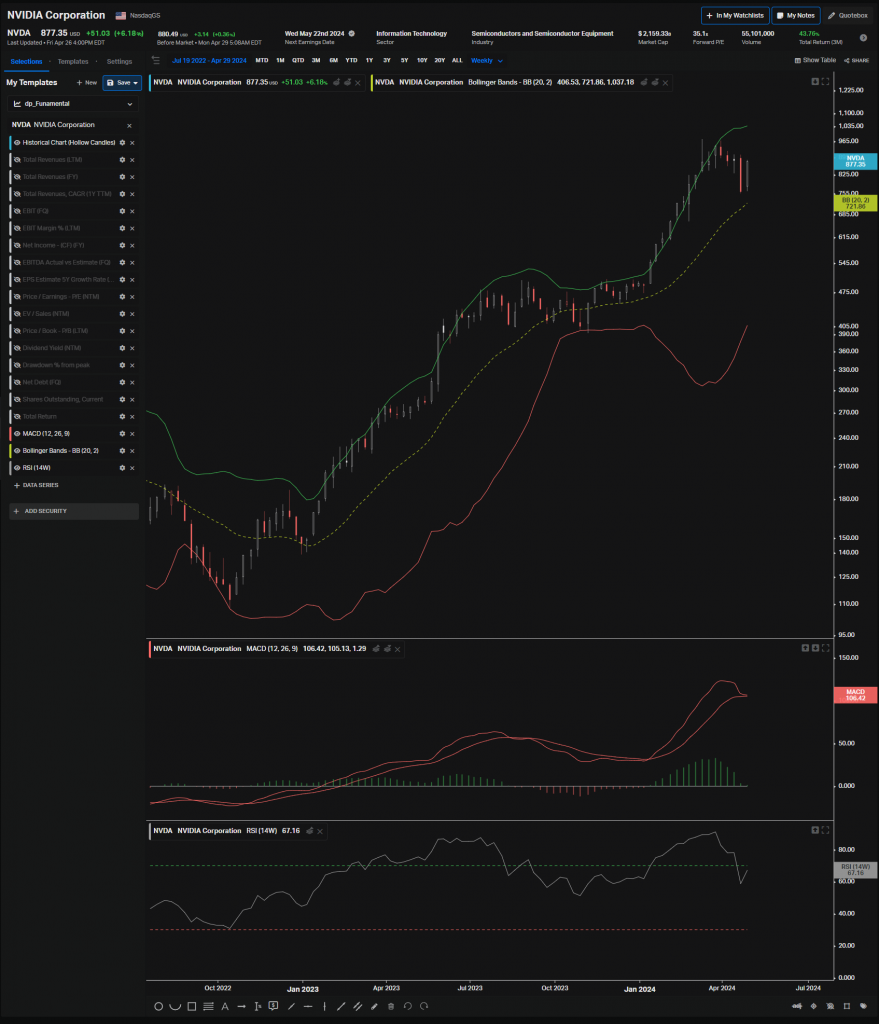The image size is (879, 1024).
Task: Show the EBIT Margin % (LTM) series
Action: [17, 228]
